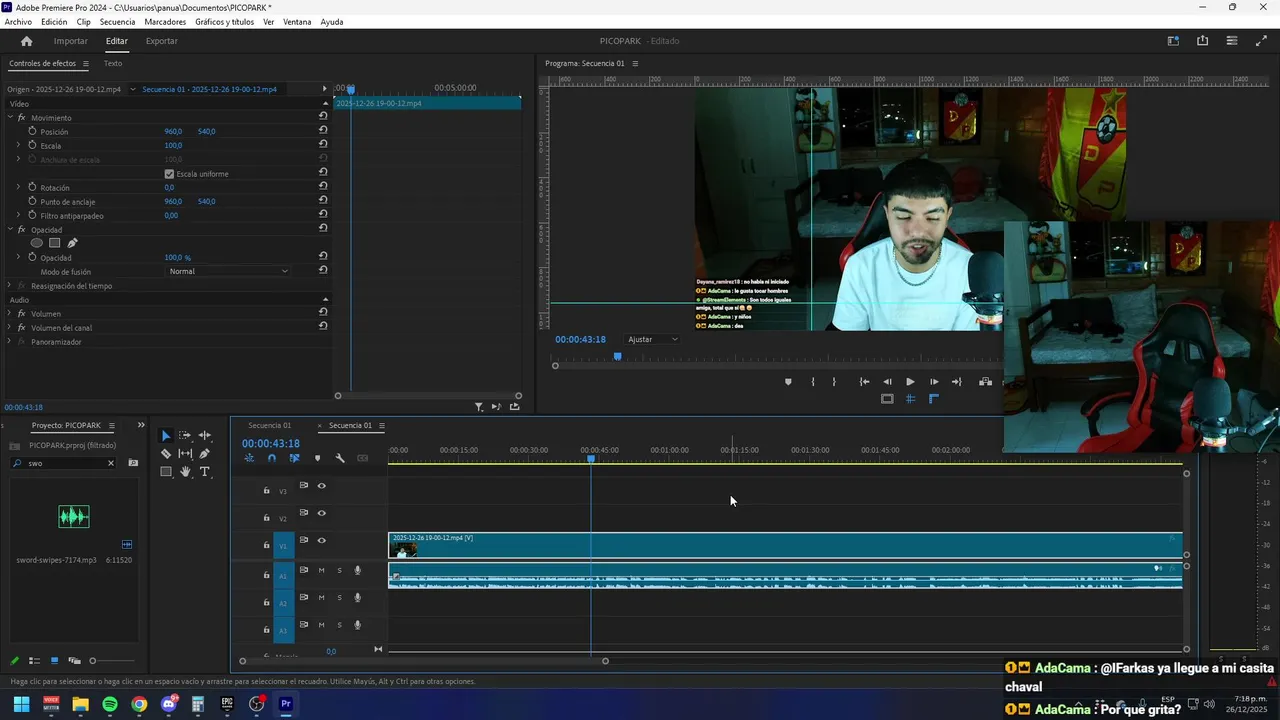The height and width of the screenshot is (720, 1280).
Task: Collapse the Opacidad effect group
Action: [9, 229]
